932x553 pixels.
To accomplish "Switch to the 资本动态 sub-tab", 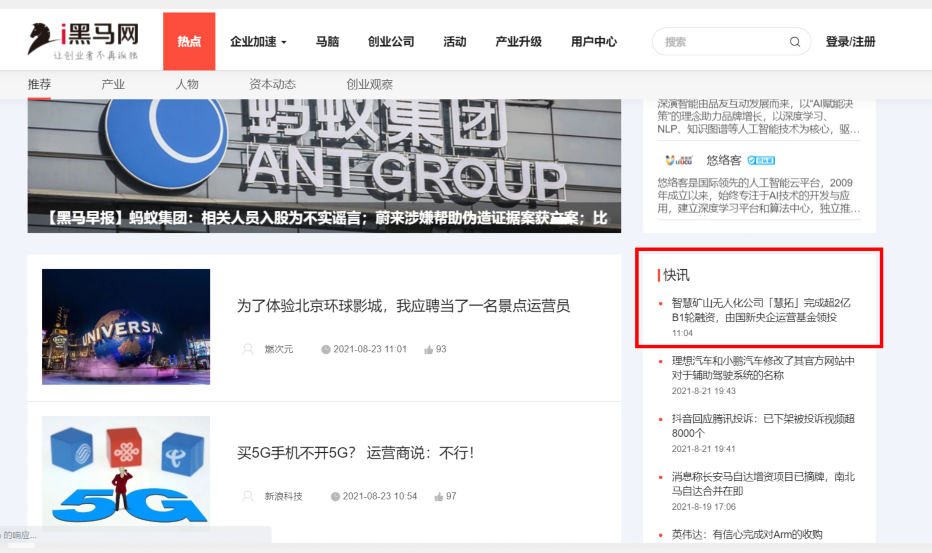I will point(272,84).
